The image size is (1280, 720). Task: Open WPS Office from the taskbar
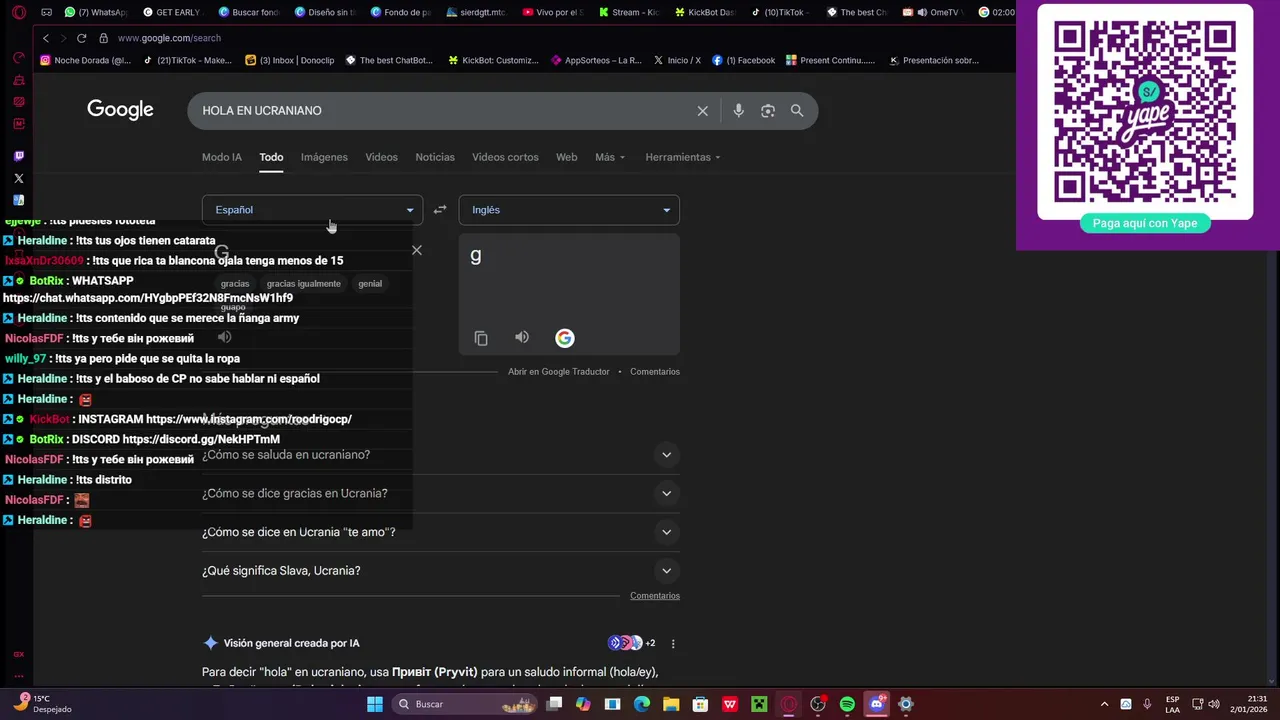[x=730, y=704]
